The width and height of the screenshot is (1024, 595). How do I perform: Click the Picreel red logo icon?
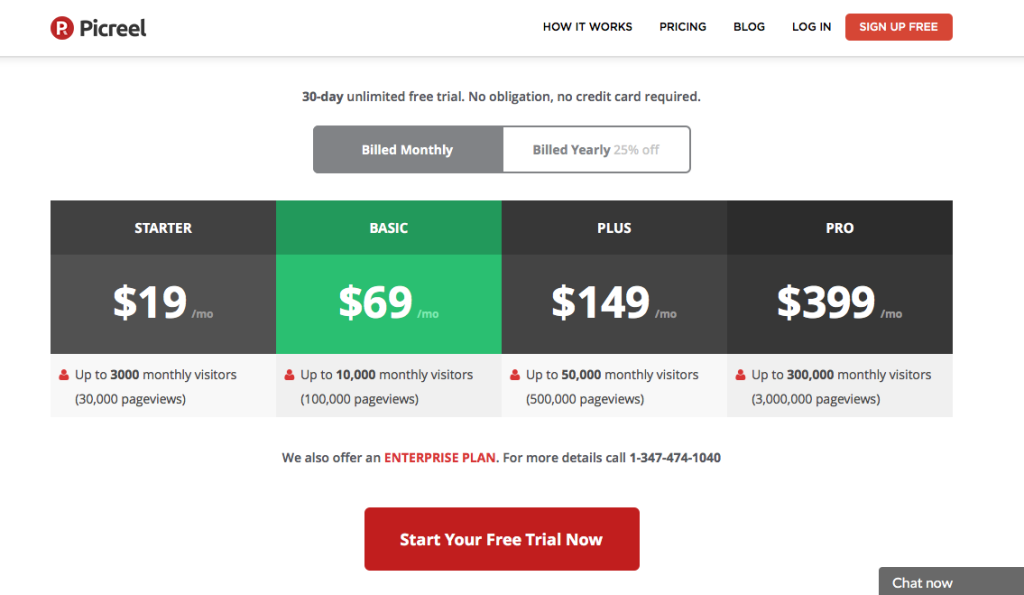pos(62,27)
